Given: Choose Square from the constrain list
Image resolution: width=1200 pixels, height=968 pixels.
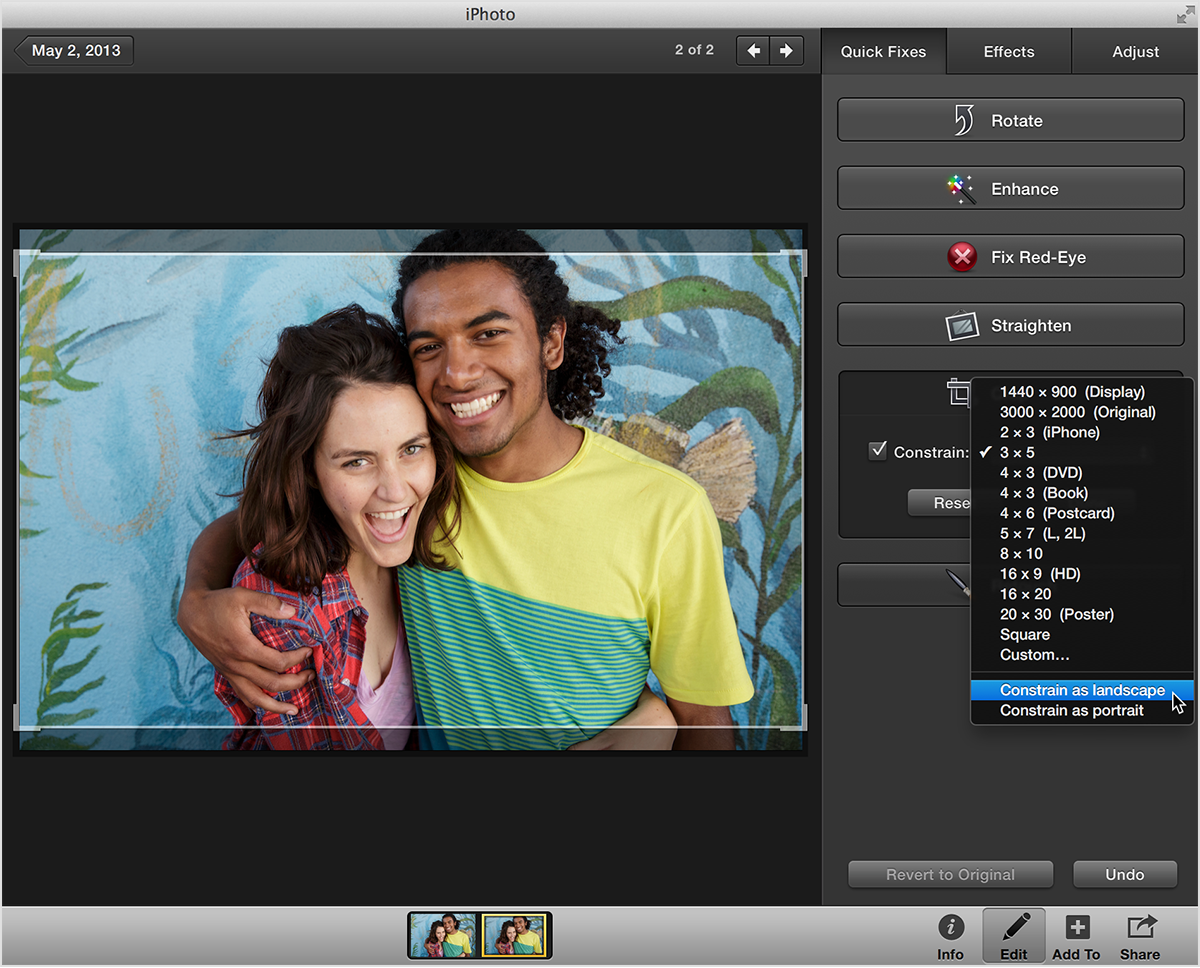Looking at the screenshot, I should (1025, 635).
